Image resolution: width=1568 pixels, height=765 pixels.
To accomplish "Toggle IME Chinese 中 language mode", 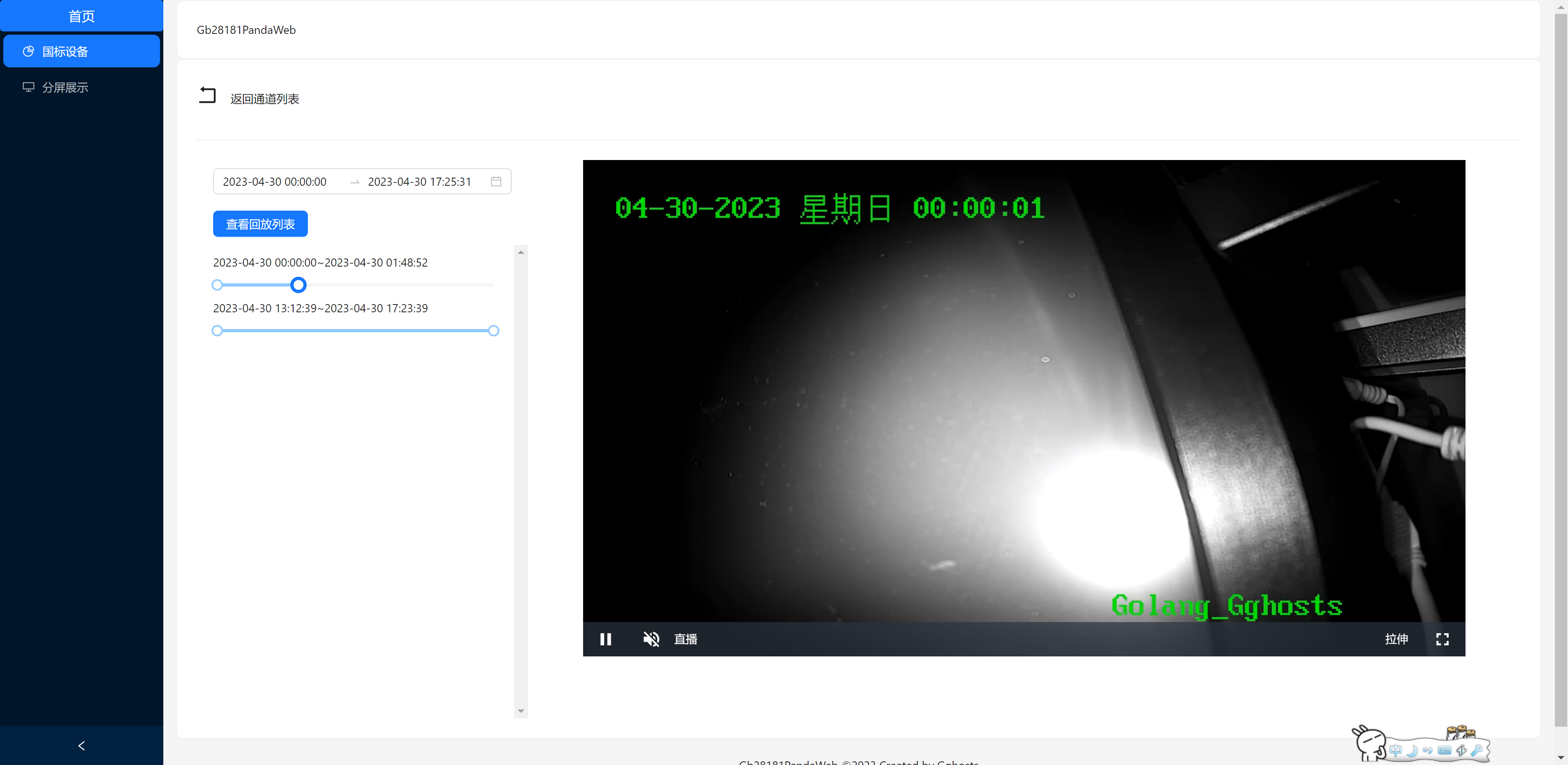I will (x=1395, y=750).
